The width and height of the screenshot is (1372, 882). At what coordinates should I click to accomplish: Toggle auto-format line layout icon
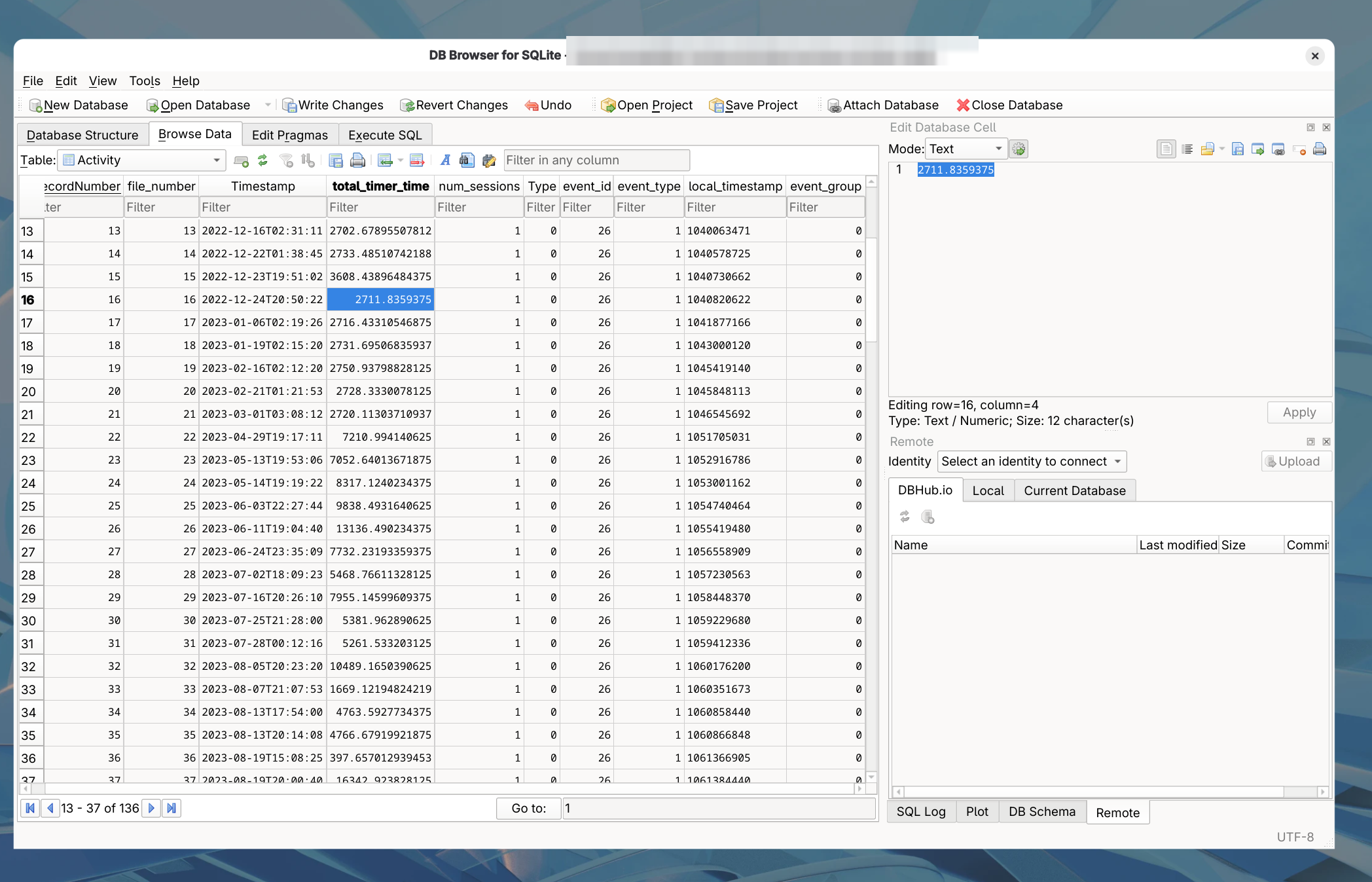(1187, 149)
